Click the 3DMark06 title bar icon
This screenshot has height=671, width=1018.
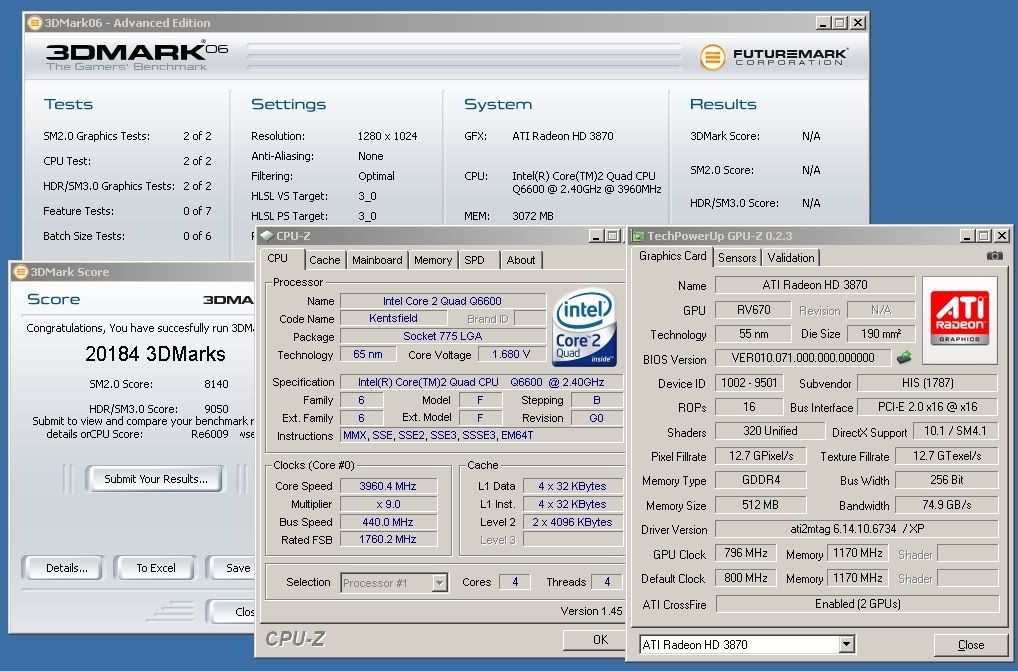(34, 23)
